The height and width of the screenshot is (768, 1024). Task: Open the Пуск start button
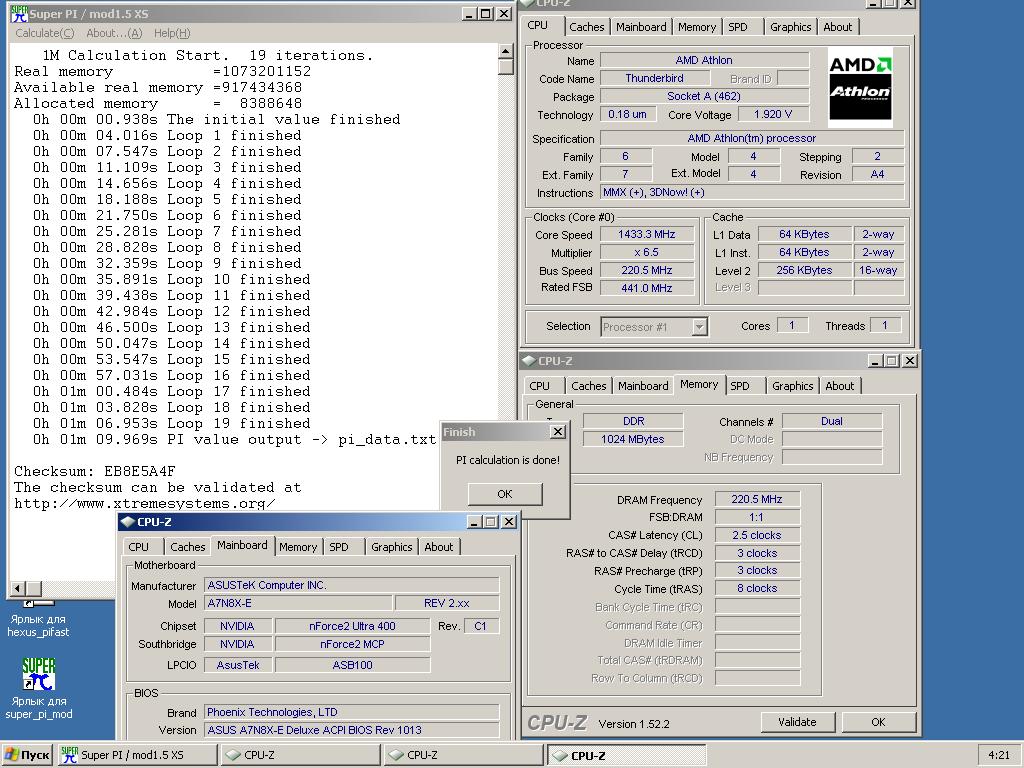(x=27, y=755)
